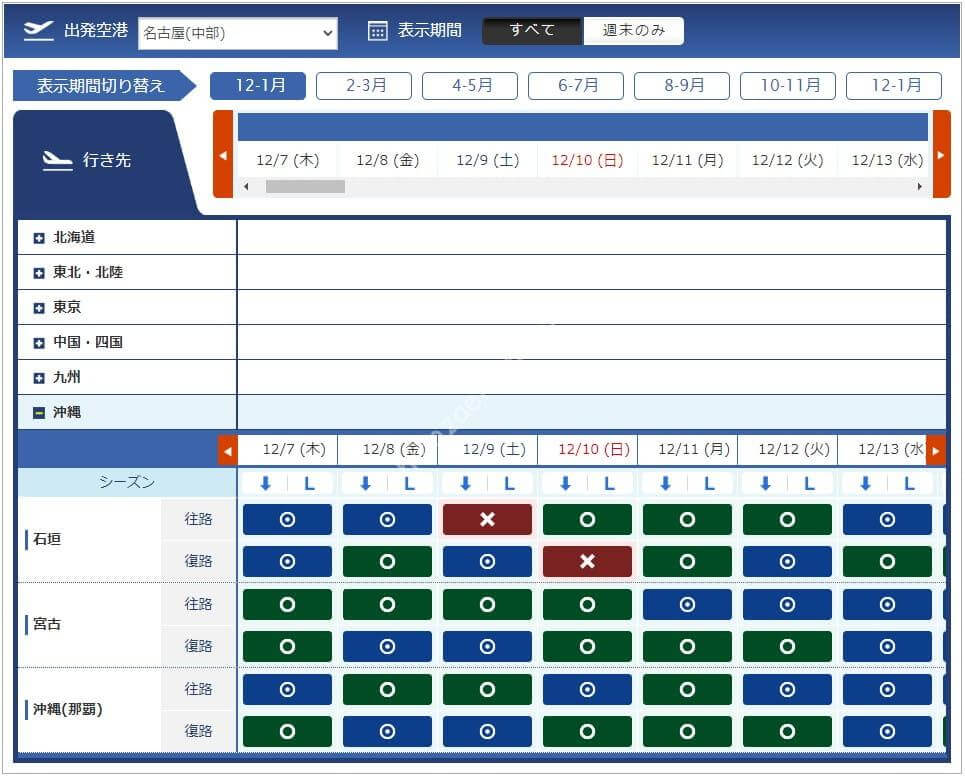
Task: Select 沖縄(那覇) 復路 availability for 12/7
Action: click(287, 731)
